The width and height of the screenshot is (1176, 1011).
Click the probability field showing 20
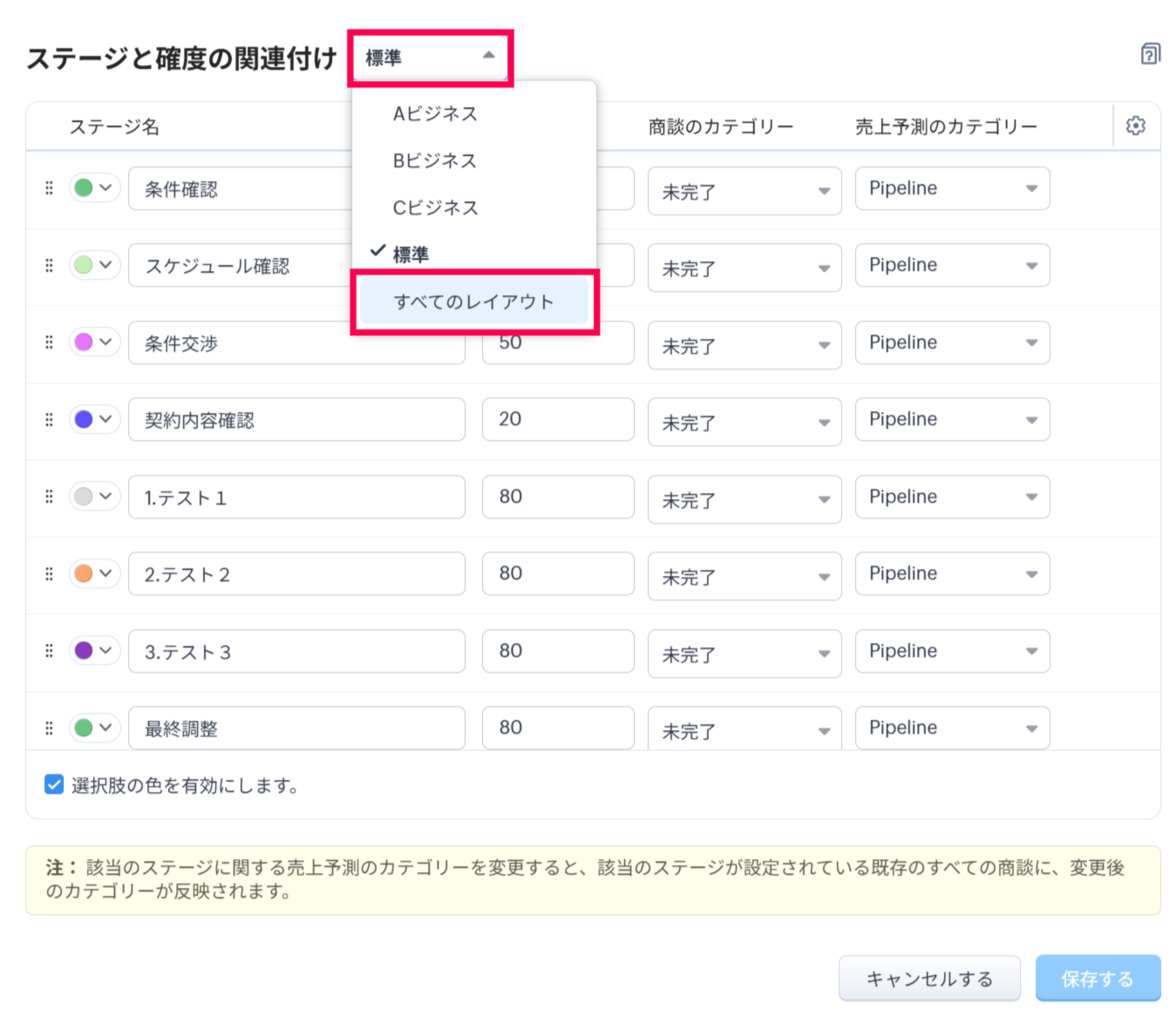557,419
